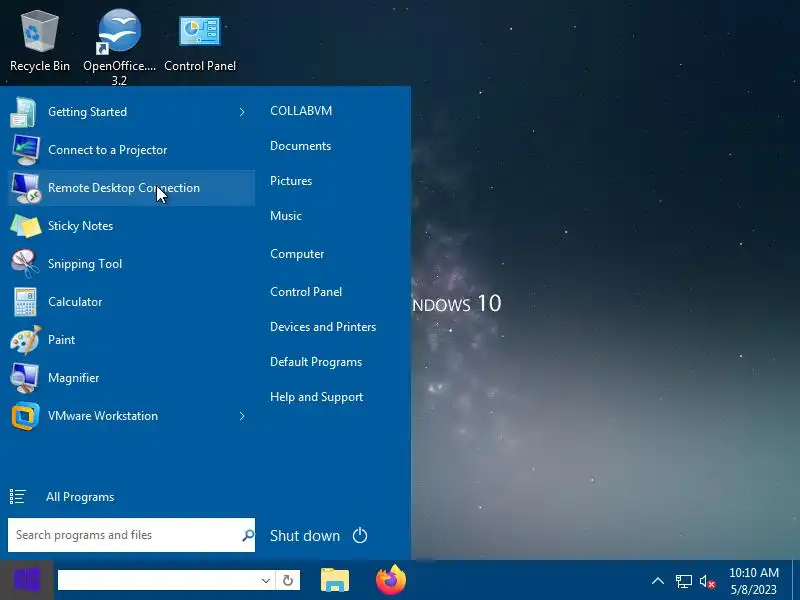The width and height of the screenshot is (800, 600).
Task: Click the All Programs list icon
Action: (x=17, y=496)
